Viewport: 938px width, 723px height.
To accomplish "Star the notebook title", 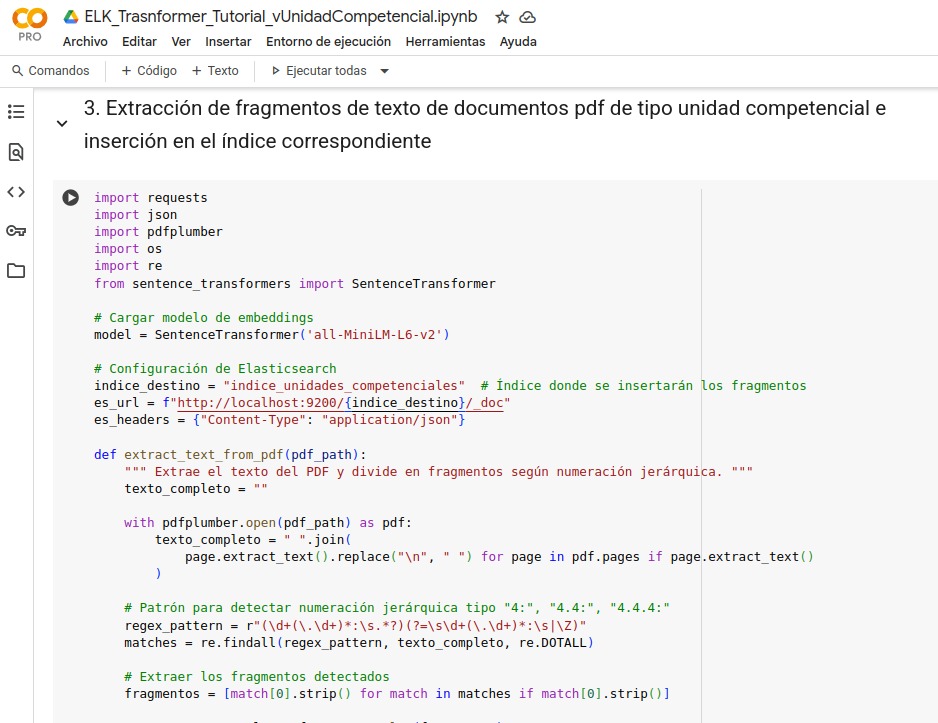I will (502, 18).
